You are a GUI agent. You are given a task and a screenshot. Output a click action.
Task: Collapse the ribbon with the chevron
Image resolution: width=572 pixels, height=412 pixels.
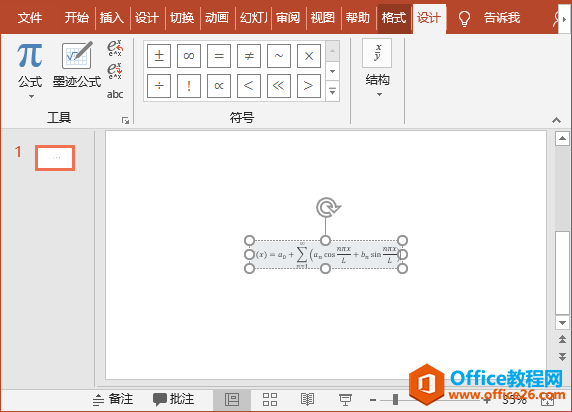pos(556,120)
